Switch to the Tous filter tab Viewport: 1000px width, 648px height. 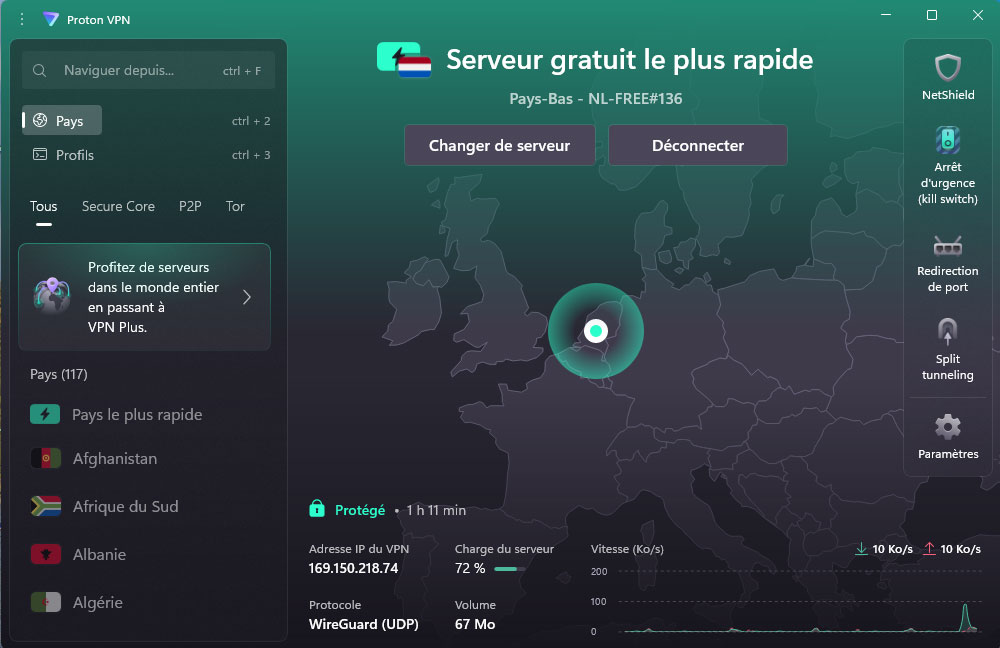43,206
